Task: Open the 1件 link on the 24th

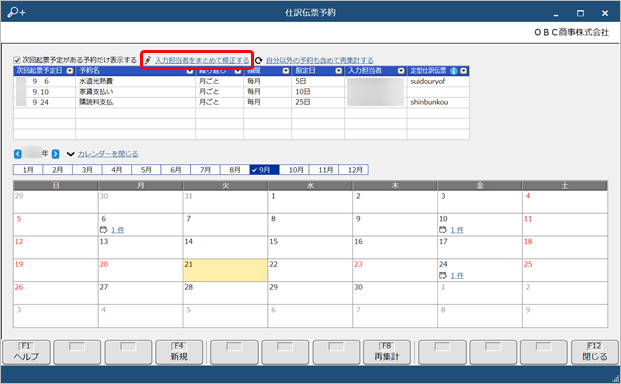Action: click(x=457, y=276)
